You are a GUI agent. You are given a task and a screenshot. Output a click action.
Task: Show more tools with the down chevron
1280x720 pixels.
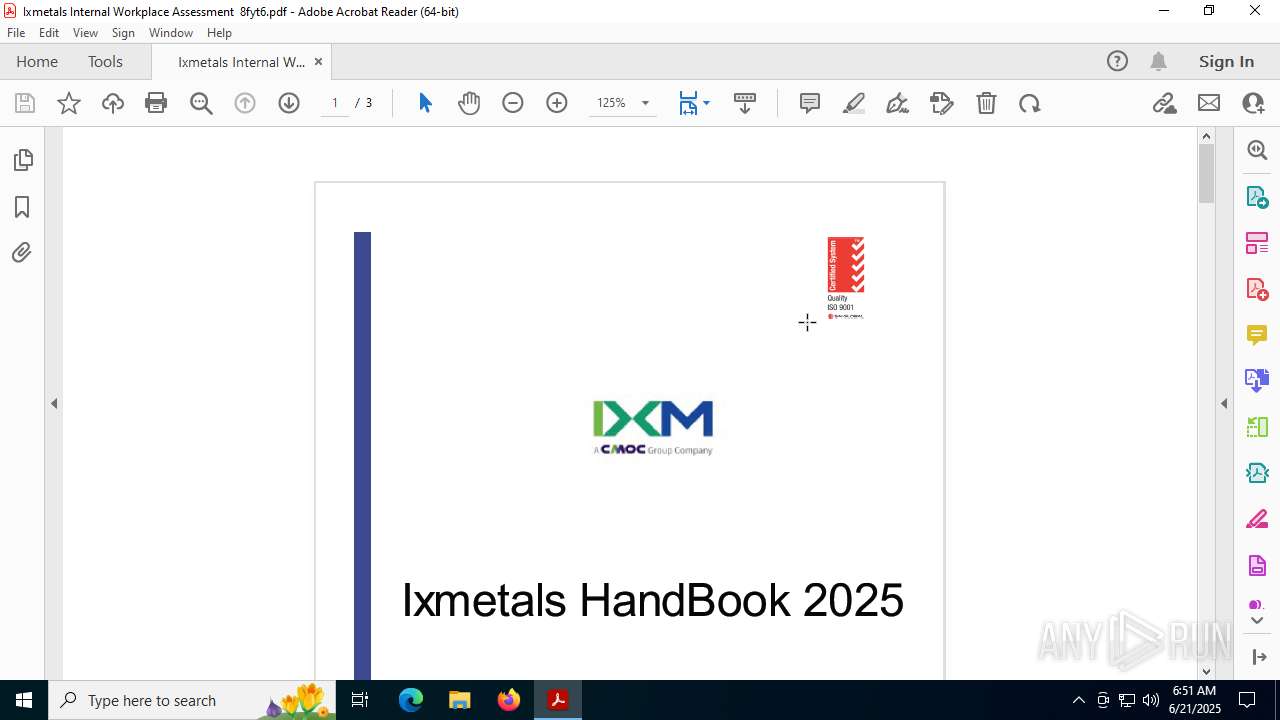click(x=1257, y=621)
